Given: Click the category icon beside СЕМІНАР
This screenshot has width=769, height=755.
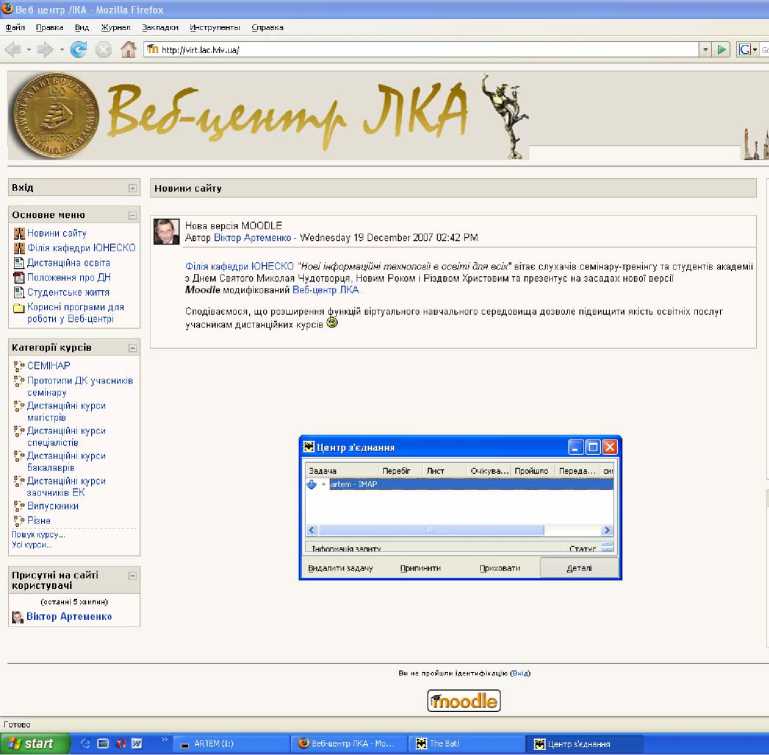Looking at the screenshot, I should point(18,366).
